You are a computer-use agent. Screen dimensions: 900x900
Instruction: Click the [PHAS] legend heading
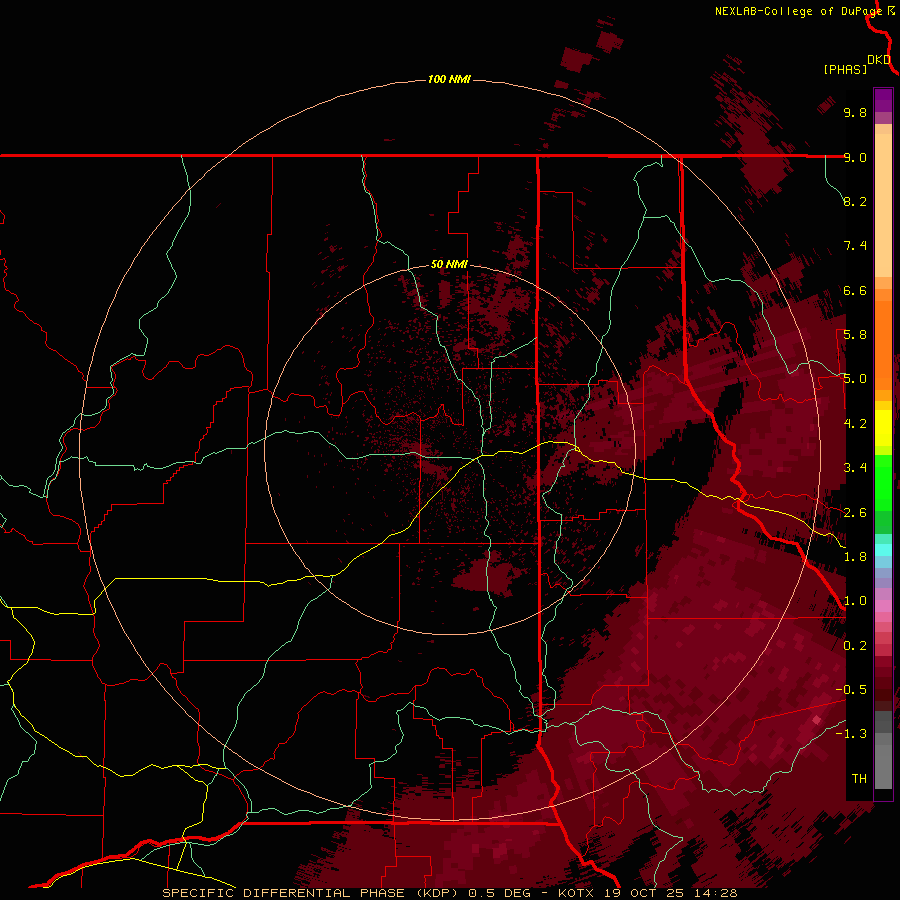point(845,69)
